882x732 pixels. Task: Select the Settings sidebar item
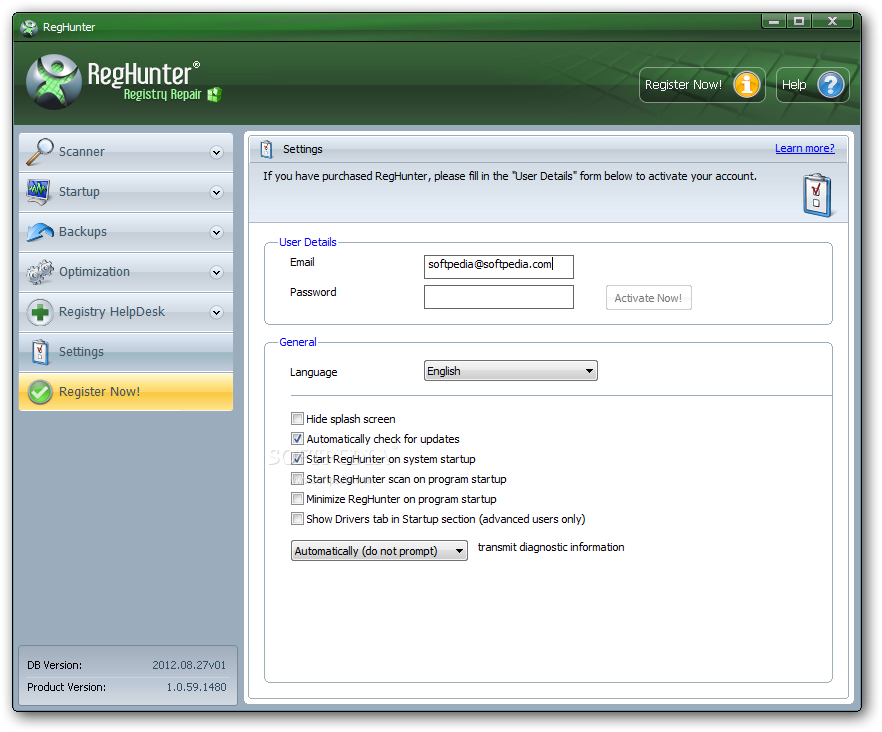[x=126, y=352]
